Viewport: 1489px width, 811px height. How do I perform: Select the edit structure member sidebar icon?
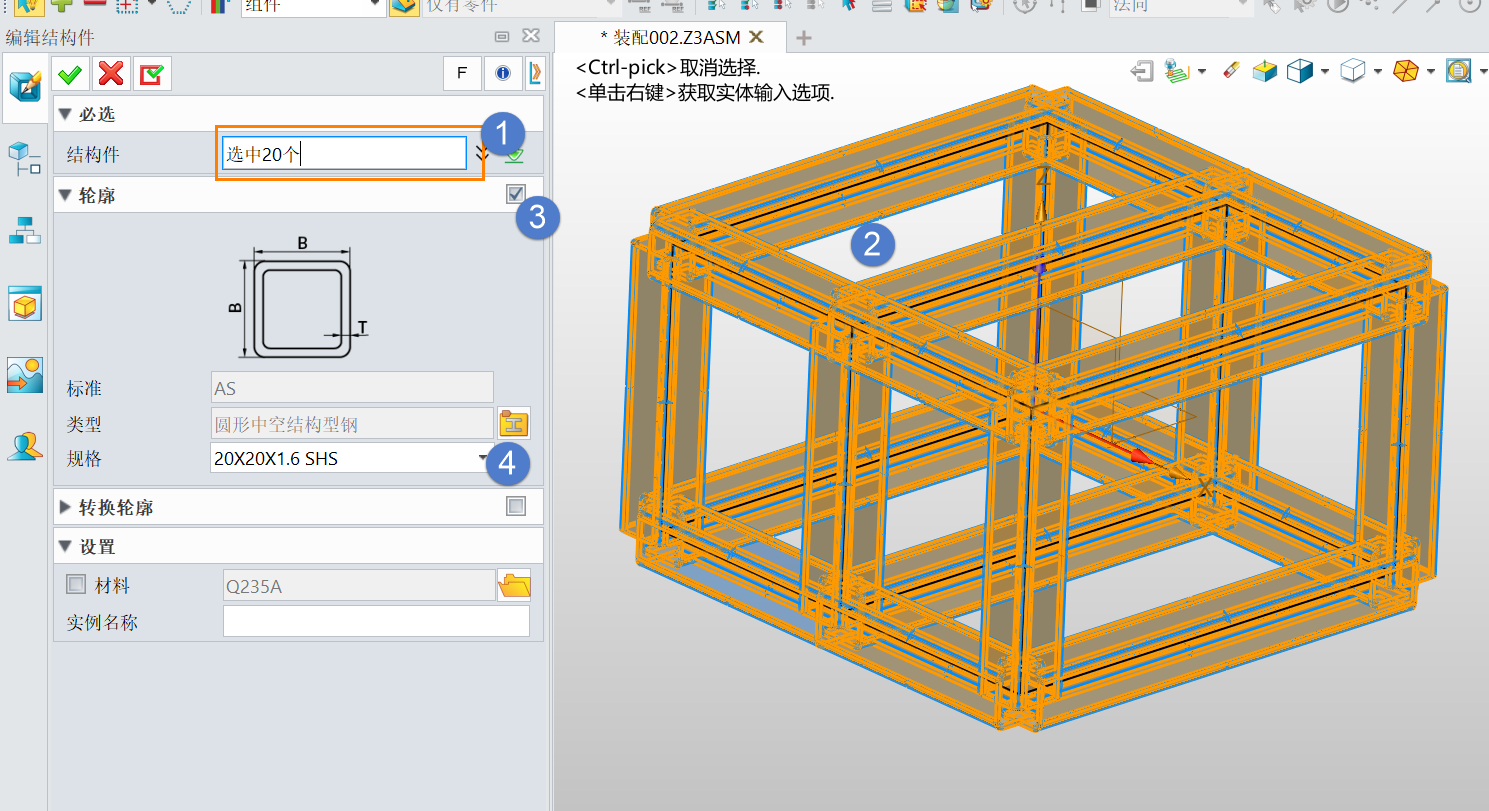pos(24,86)
